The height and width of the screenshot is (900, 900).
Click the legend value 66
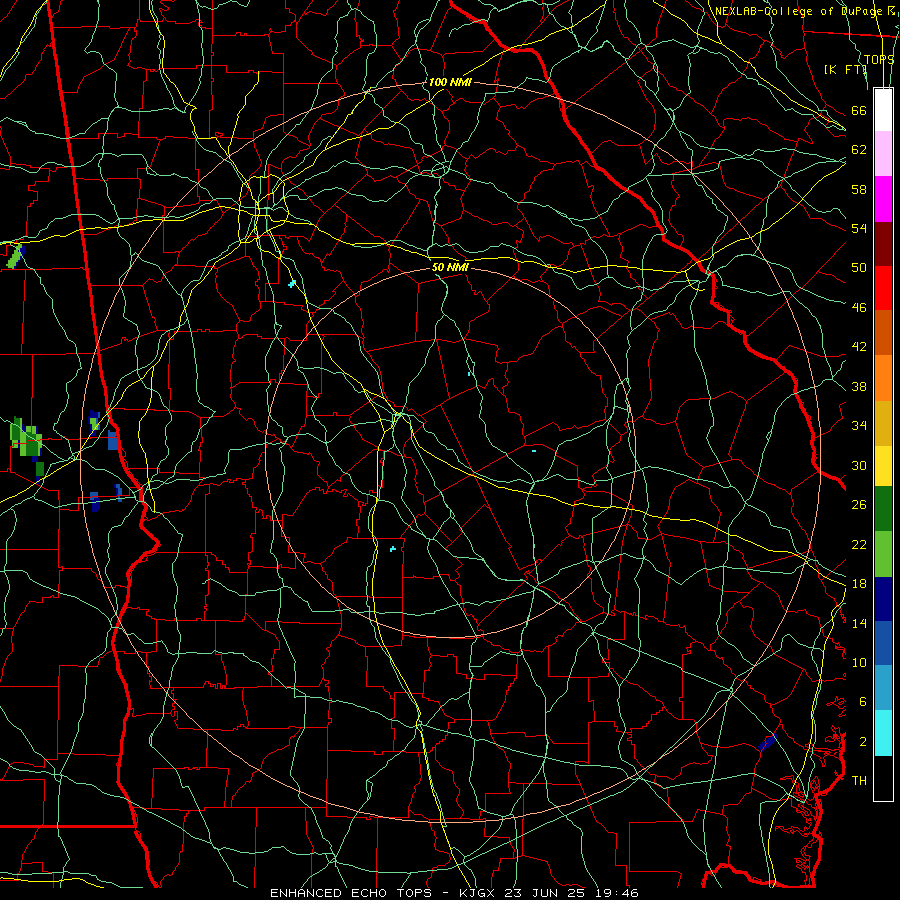(859, 110)
